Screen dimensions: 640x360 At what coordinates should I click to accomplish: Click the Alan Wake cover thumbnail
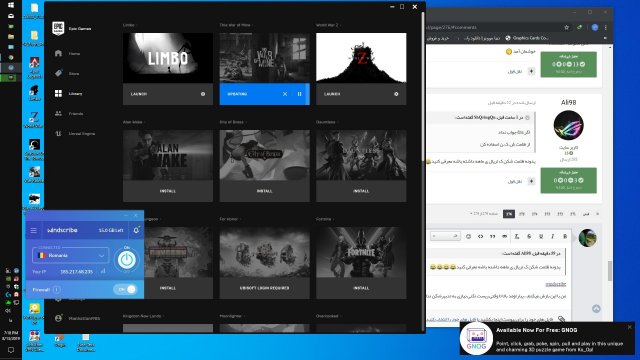click(168, 155)
